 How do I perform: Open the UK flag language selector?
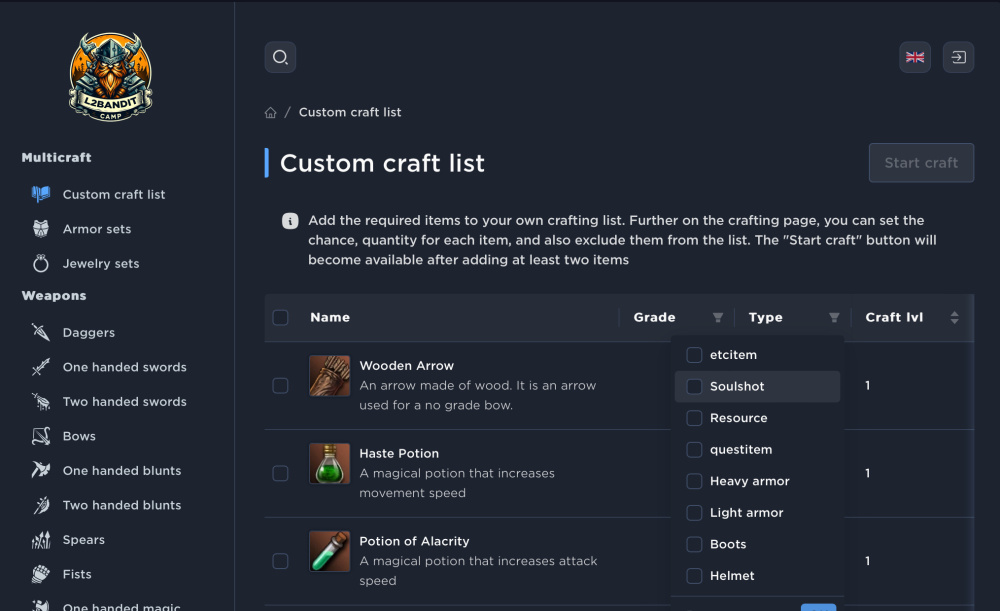point(915,57)
